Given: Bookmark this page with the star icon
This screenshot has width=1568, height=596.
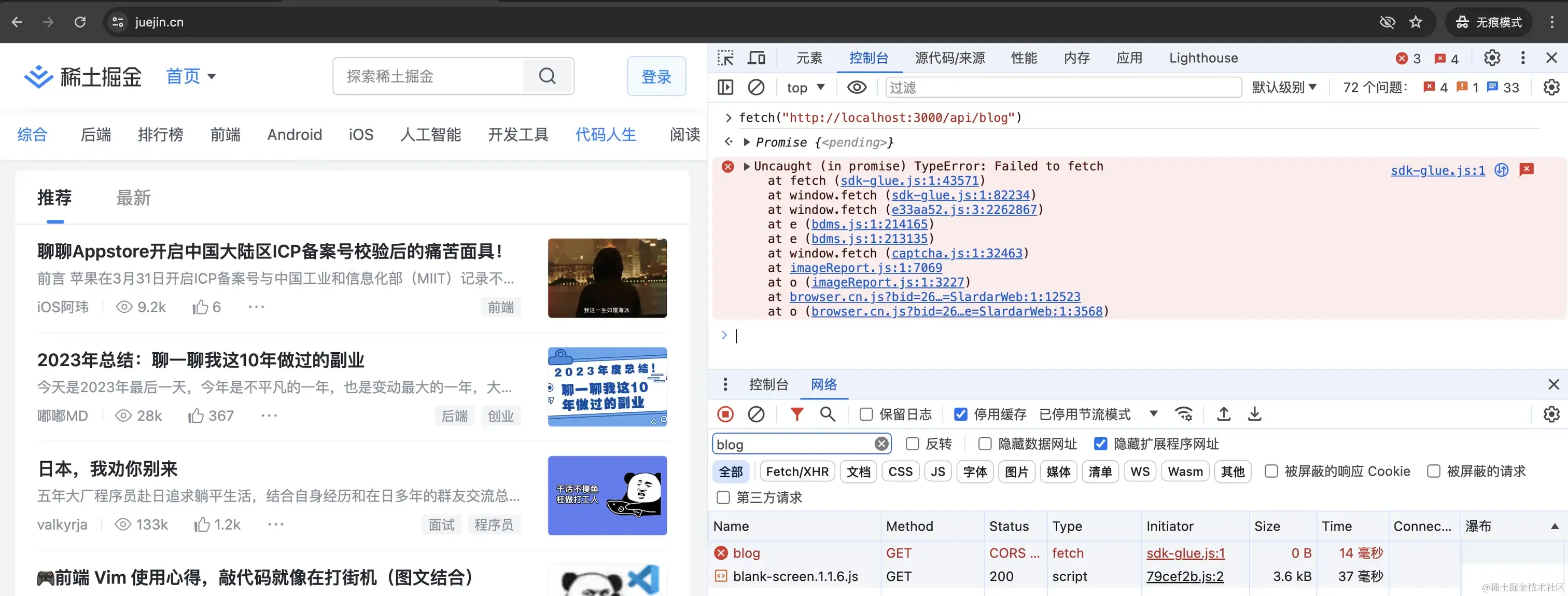Looking at the screenshot, I should pyautogui.click(x=1416, y=22).
